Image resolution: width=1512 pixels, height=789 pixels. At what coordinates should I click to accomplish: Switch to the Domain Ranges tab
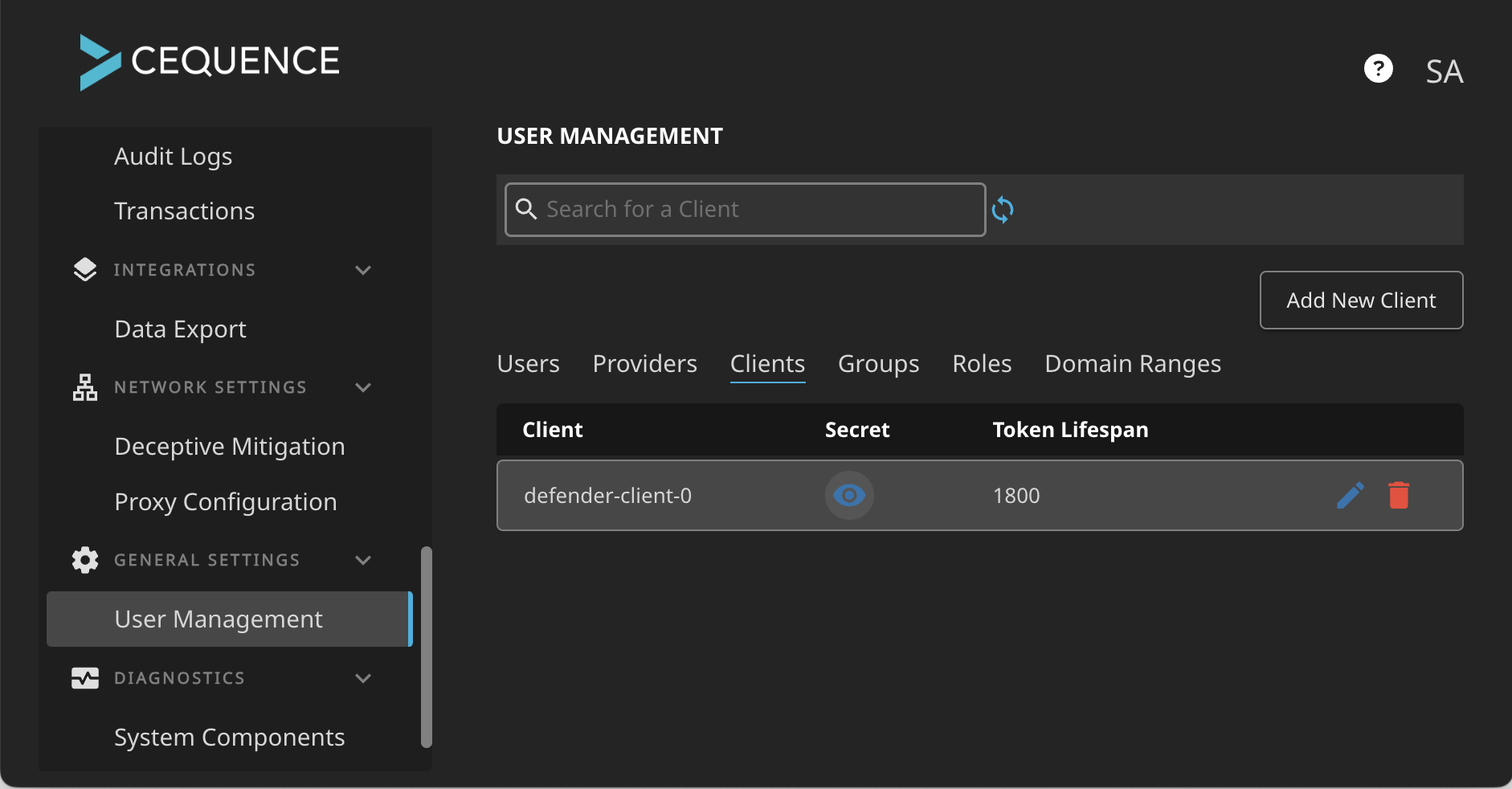coord(1133,364)
